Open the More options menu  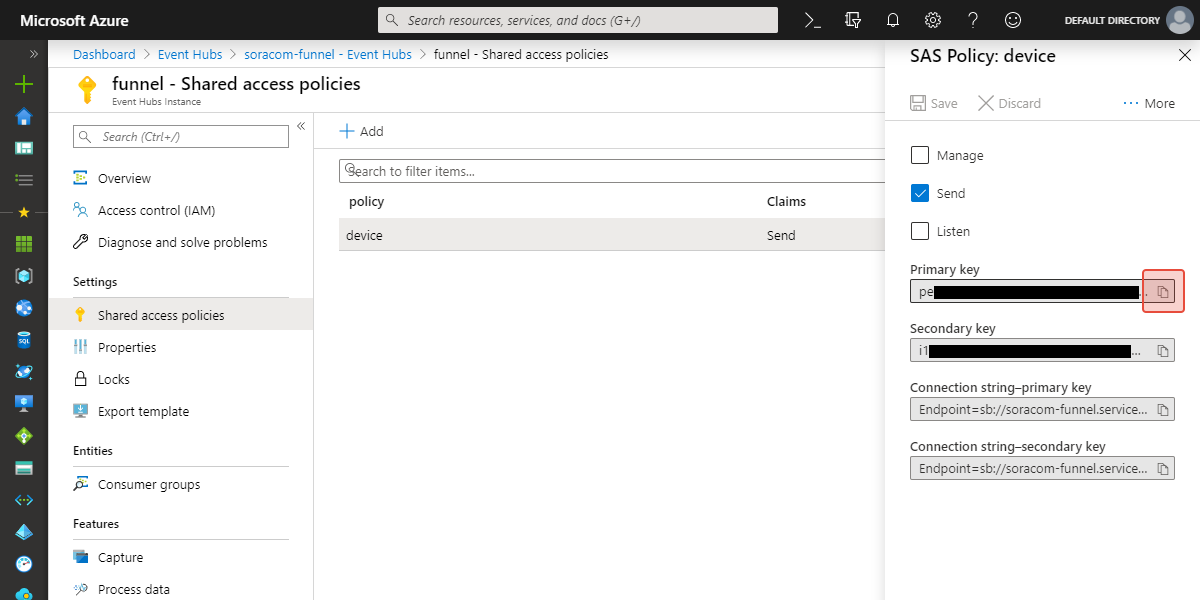click(x=1149, y=104)
